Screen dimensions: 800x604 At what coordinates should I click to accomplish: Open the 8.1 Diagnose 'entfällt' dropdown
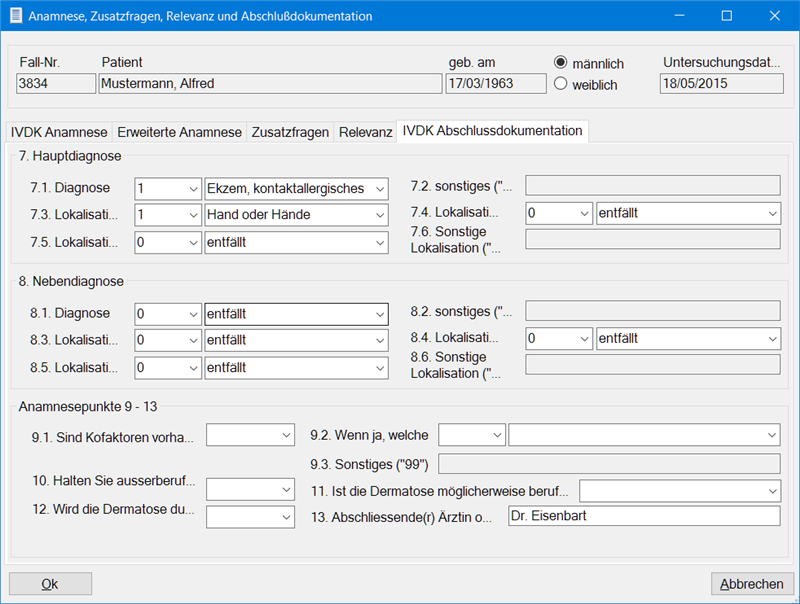[378, 314]
